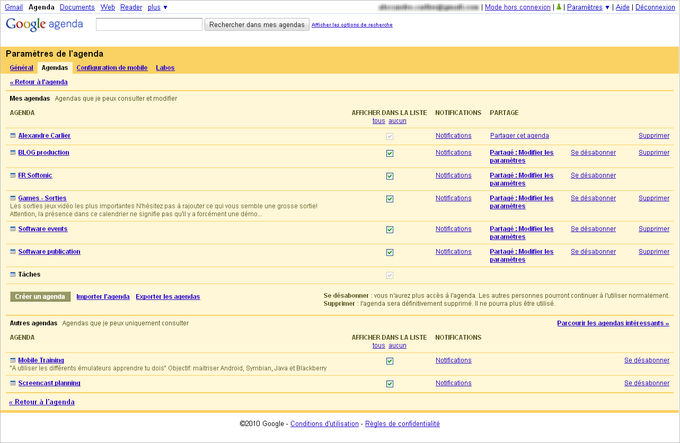The image size is (680, 443).
Task: Toggle the Tâches list checkbox
Action: pyautogui.click(x=390, y=275)
